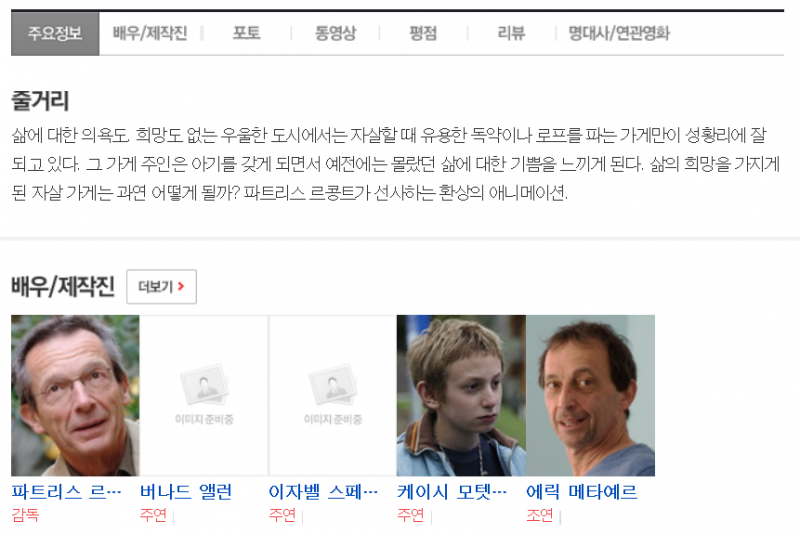
Task: Click the 이자벨 스페 placeholder image
Action: tap(333, 395)
